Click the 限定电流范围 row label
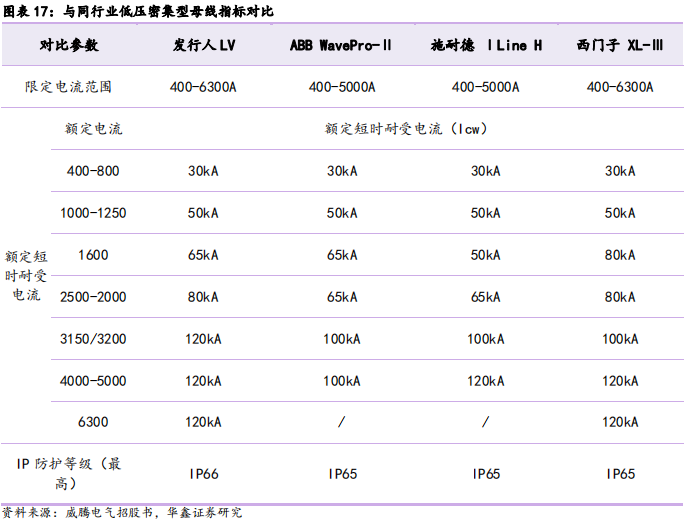 click(68, 87)
